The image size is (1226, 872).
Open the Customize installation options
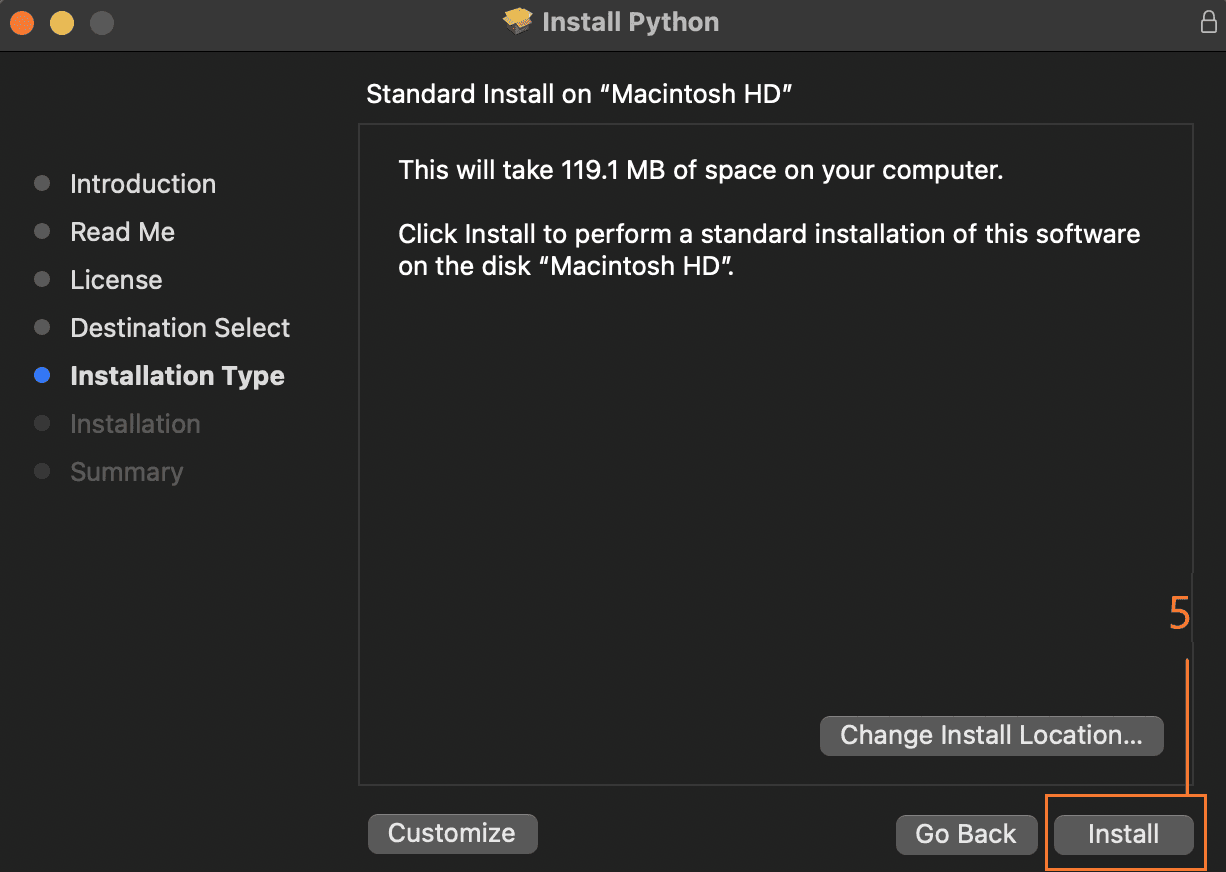pos(452,833)
